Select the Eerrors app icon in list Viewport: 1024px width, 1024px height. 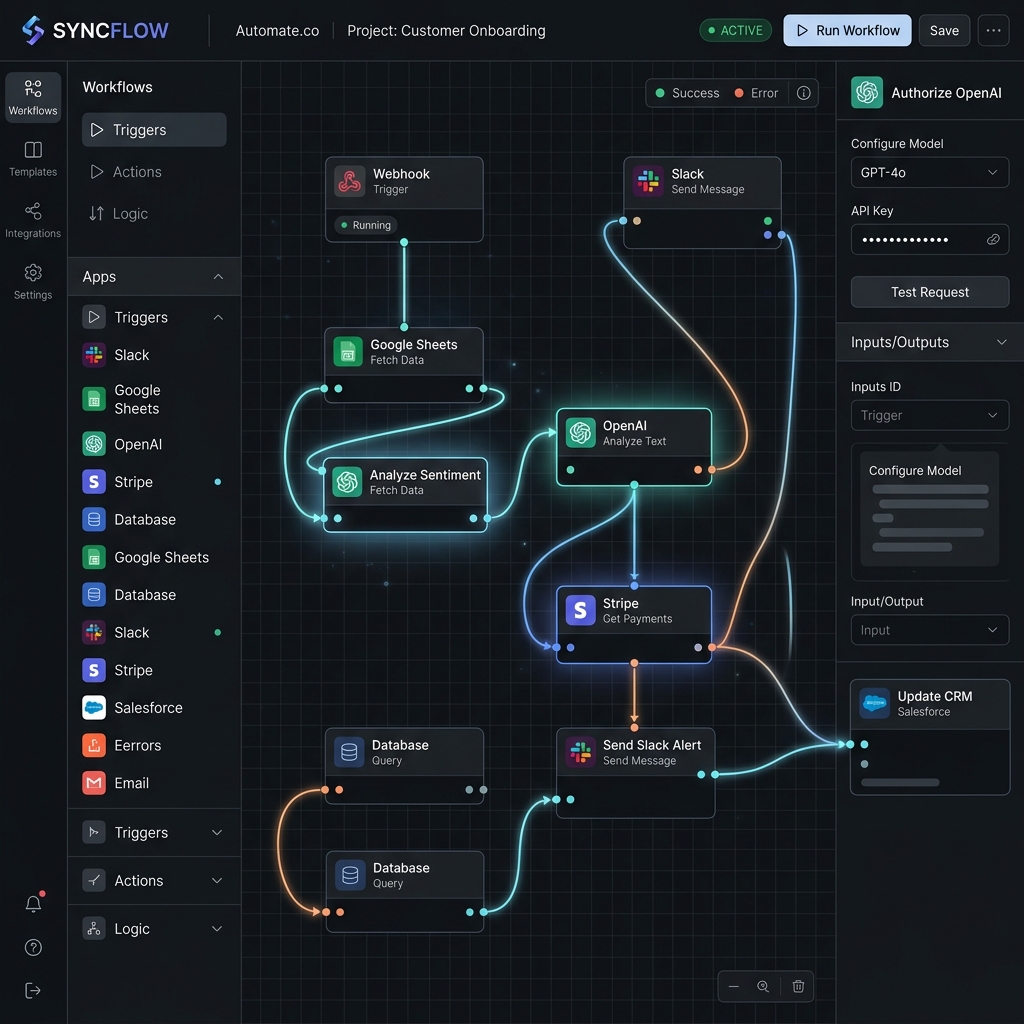(x=94, y=744)
